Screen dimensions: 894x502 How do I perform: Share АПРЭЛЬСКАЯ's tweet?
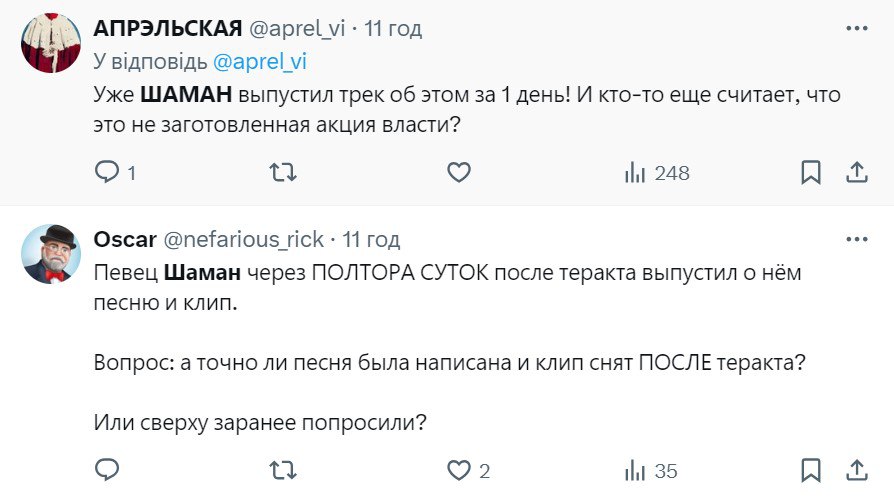tap(856, 173)
